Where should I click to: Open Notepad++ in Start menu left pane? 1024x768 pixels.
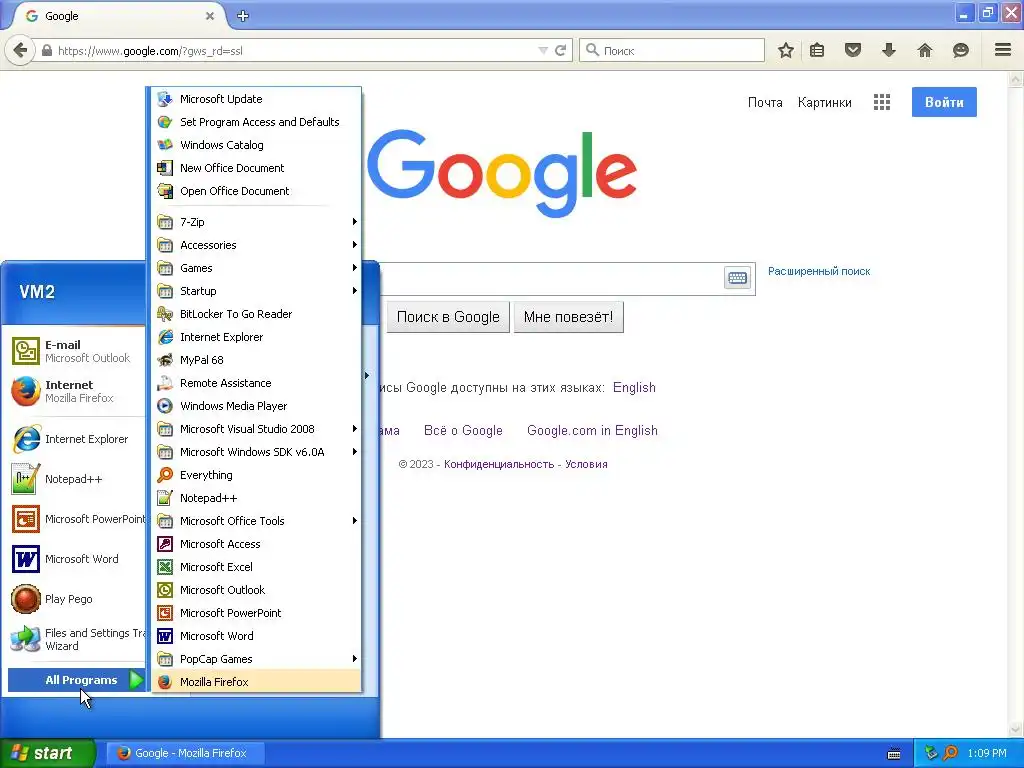click(x=76, y=479)
